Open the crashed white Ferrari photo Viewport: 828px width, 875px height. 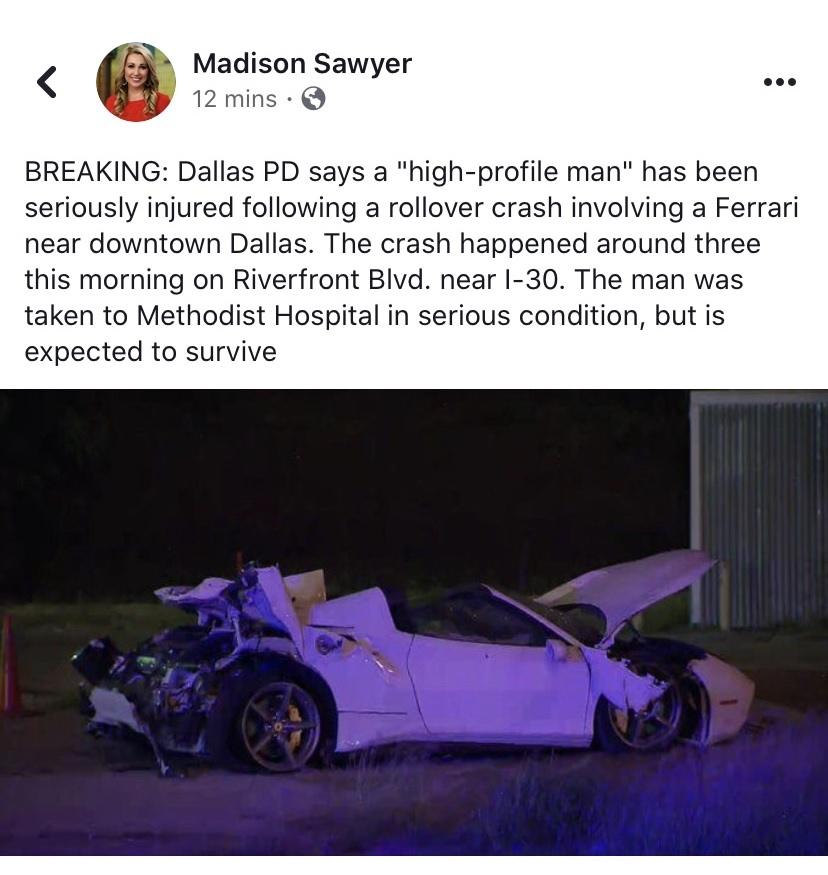414,622
